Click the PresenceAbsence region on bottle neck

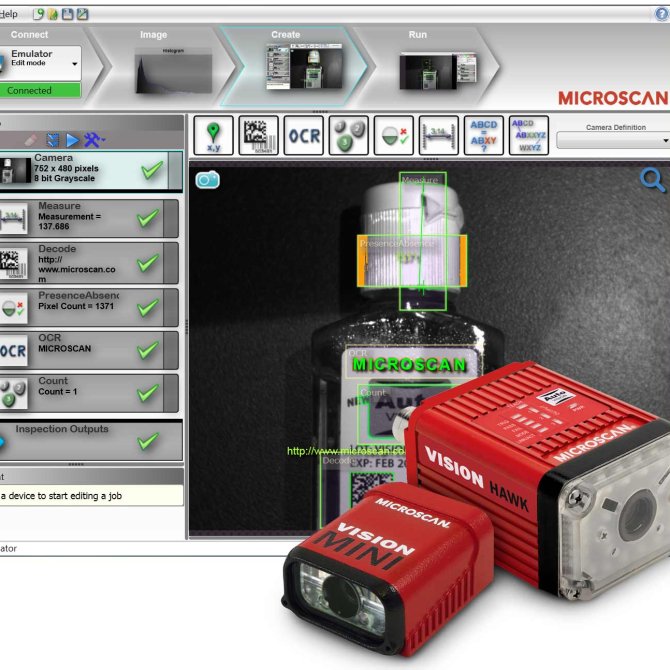tap(412, 261)
